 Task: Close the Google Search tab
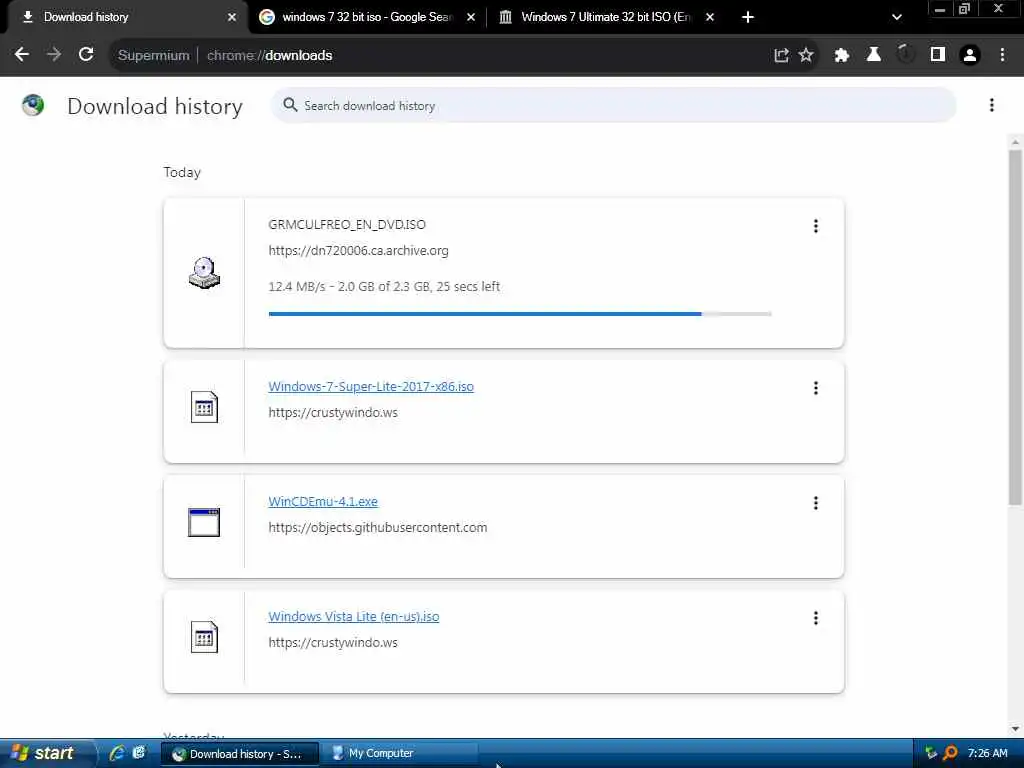pyautogui.click(x=471, y=17)
